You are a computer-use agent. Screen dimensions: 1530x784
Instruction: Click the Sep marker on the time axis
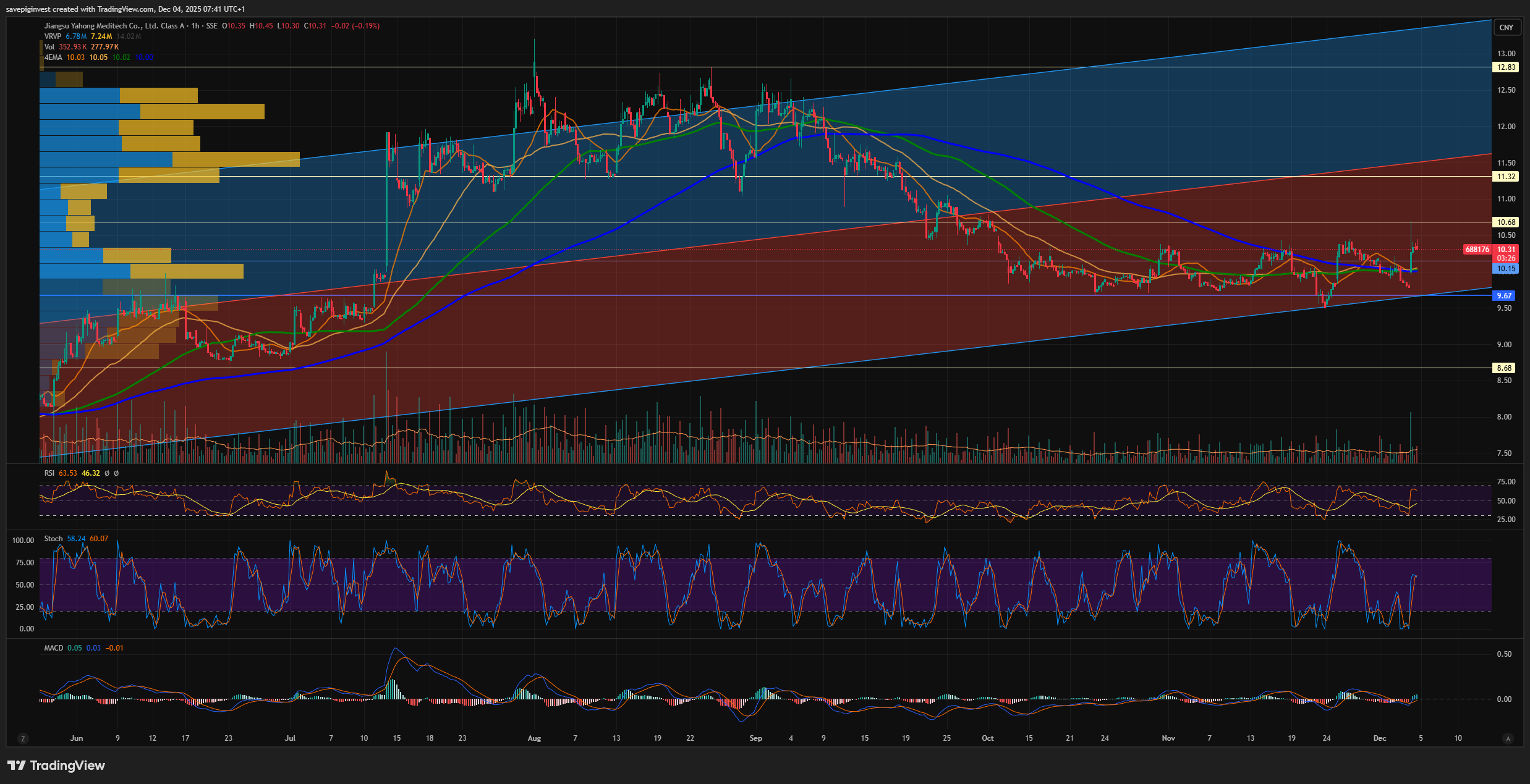(x=755, y=738)
